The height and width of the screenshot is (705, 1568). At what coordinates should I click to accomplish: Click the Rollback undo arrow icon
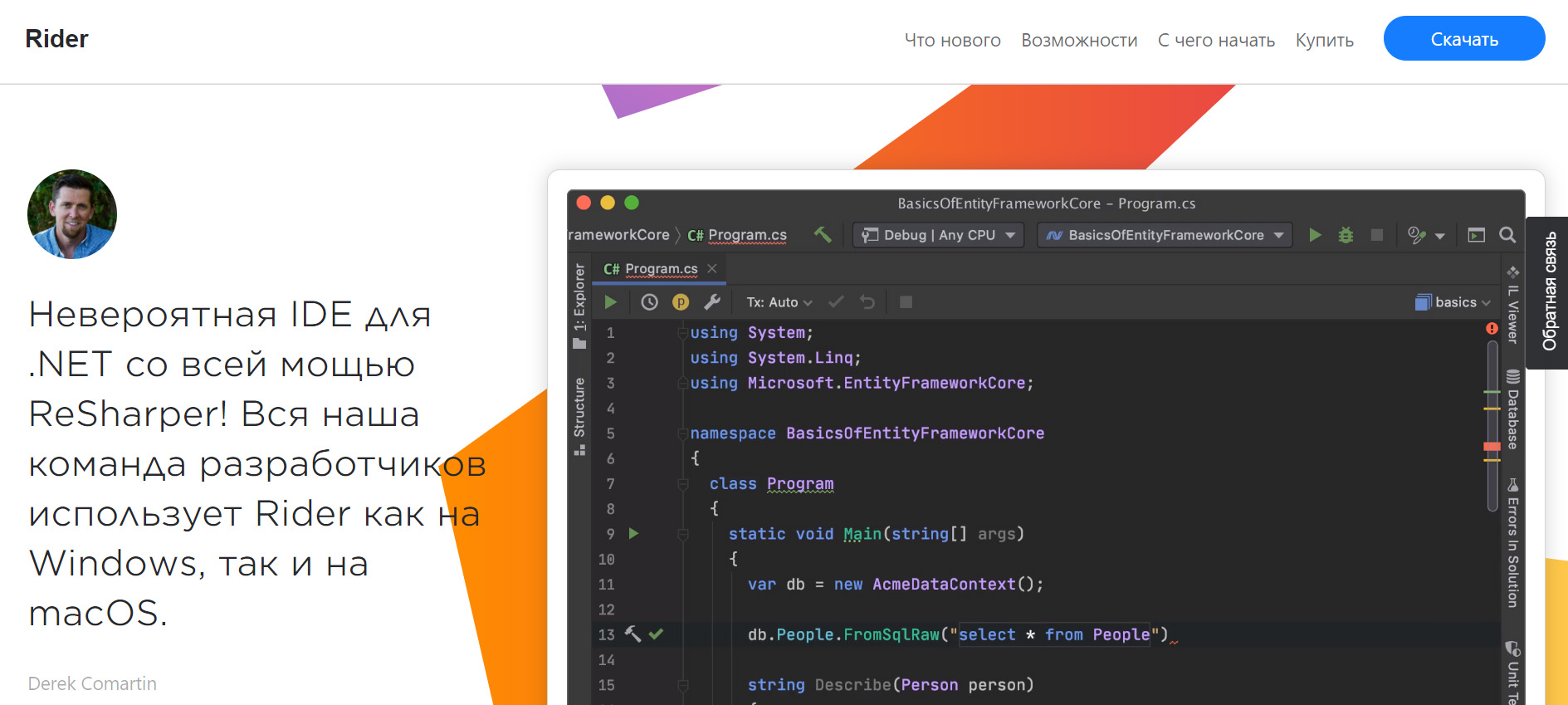(x=867, y=302)
